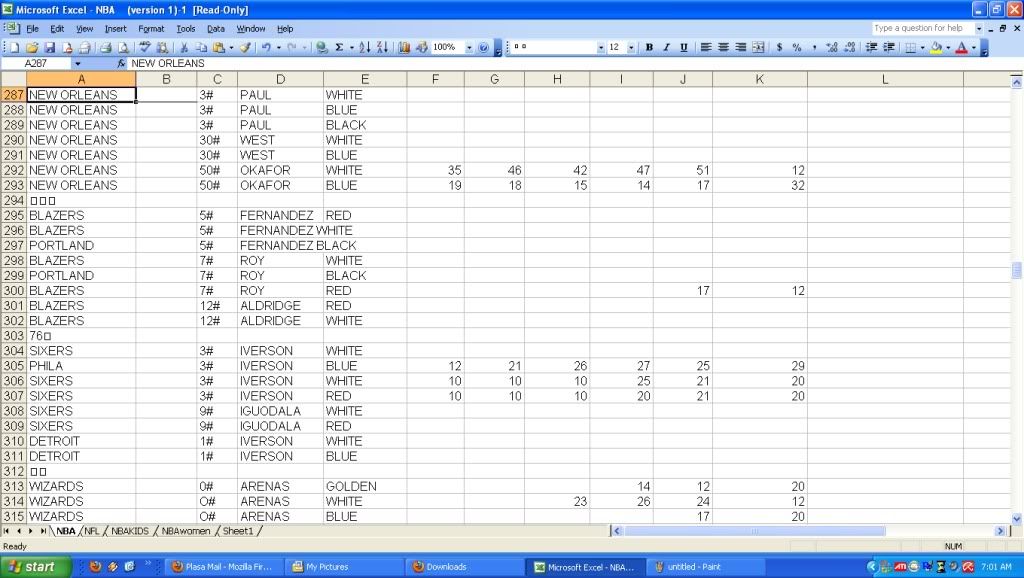1024x578 pixels.
Task: Click the horizontal scrollbar thumb
Action: [755, 531]
